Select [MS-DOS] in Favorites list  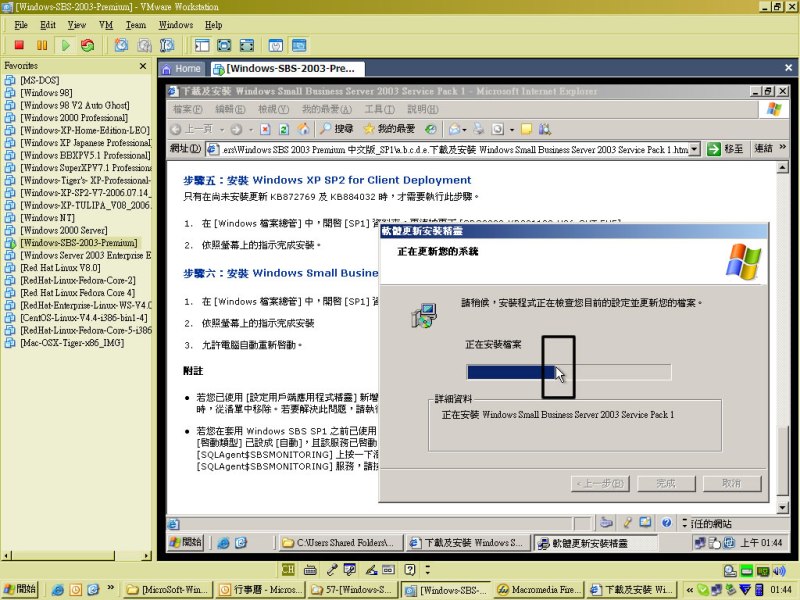coord(40,81)
